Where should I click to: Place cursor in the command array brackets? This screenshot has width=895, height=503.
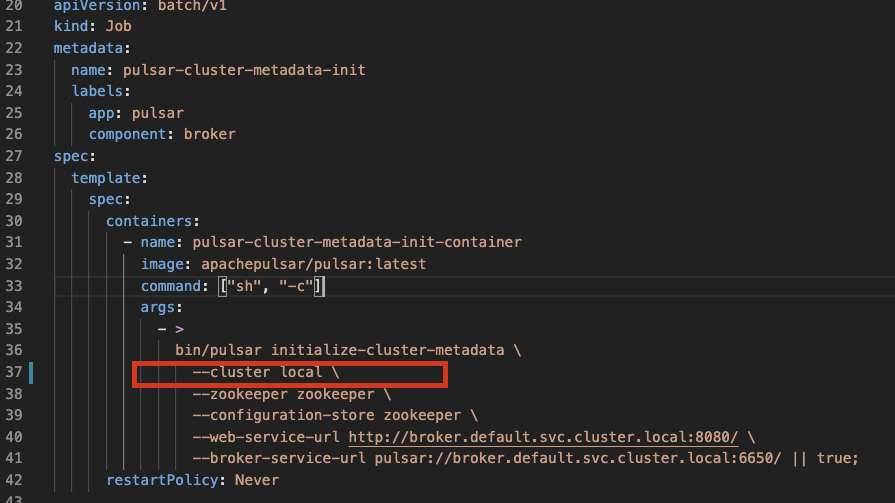coord(272,286)
